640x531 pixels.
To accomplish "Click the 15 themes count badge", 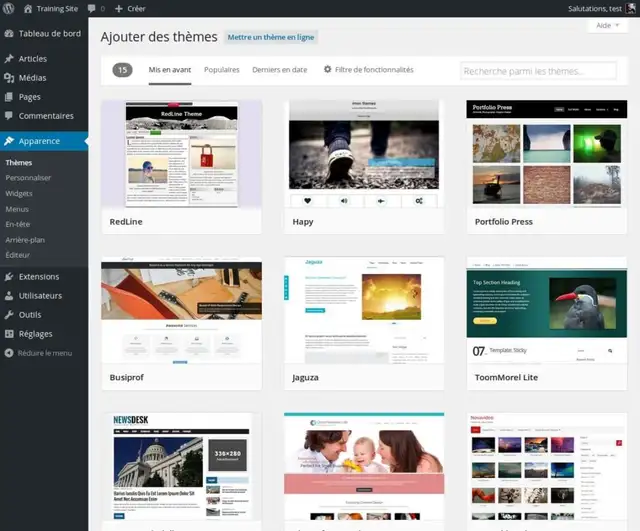I will (x=122, y=70).
